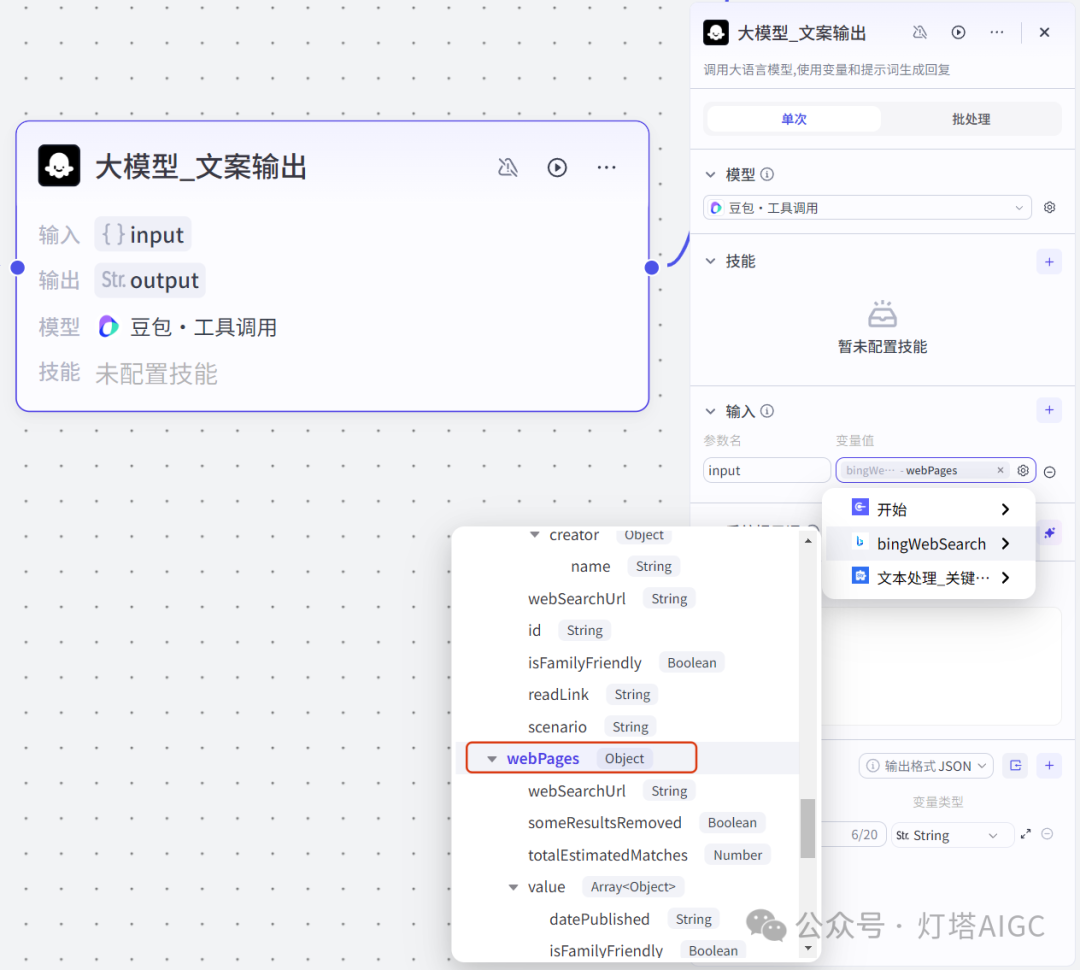Screen dimensions: 1080x970
Task: Switch to the 单次 tab
Action: pos(793,118)
